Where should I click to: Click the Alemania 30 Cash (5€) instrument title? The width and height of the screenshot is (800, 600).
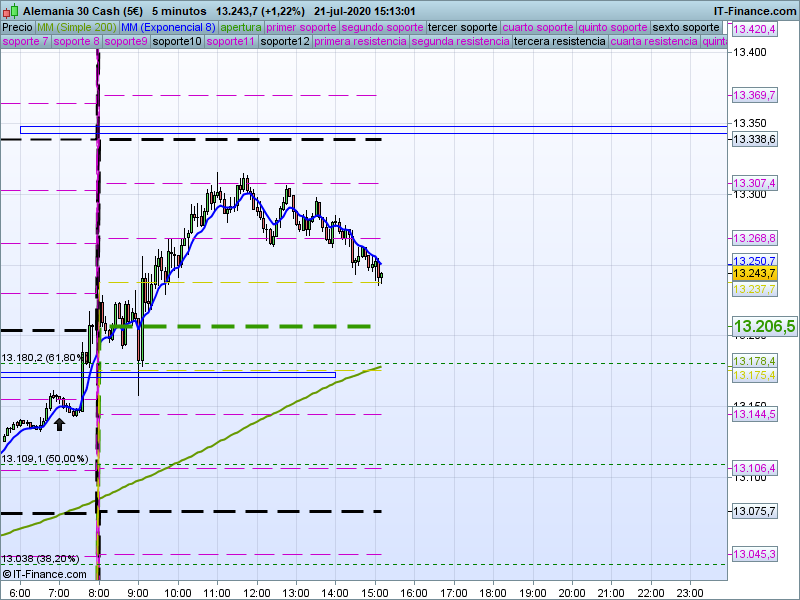point(83,11)
